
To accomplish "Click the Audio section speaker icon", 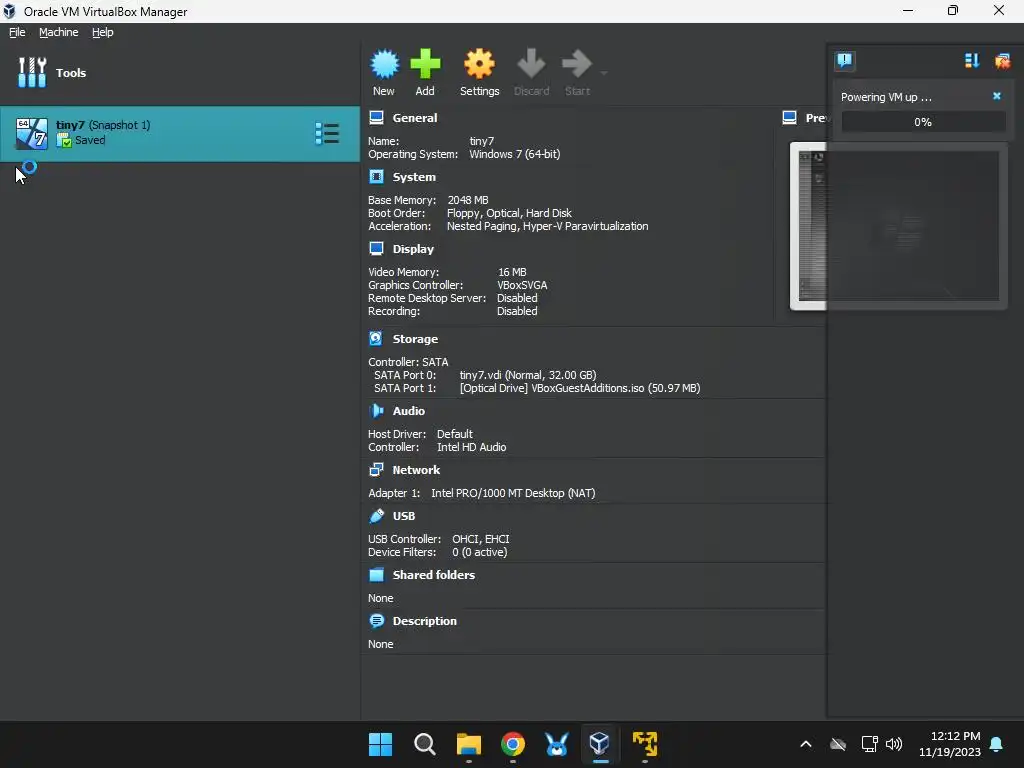I will (x=376, y=411).
